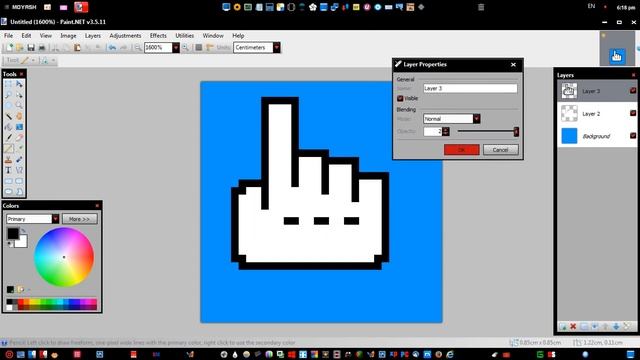Viewport: 640px width, 360px height.
Task: Add new layer icon in Layers panel
Action: [x=563, y=326]
